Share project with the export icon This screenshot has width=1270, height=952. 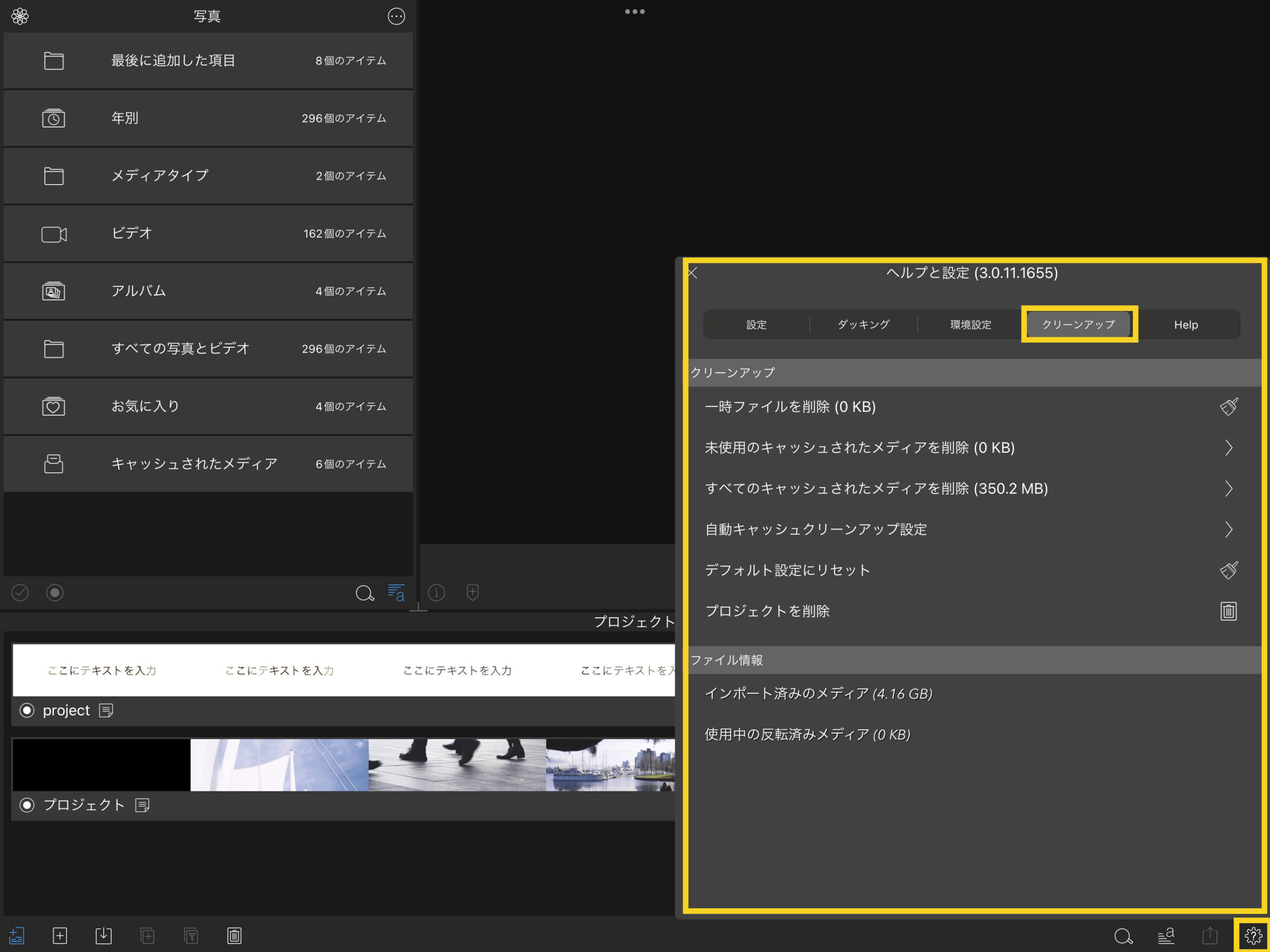pyautogui.click(x=1209, y=936)
